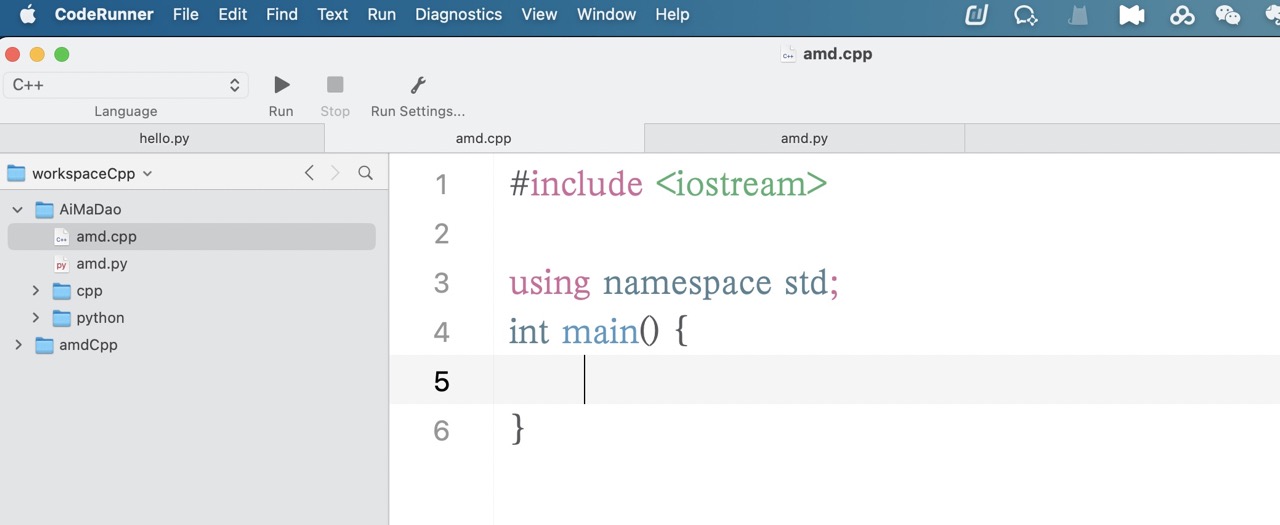The width and height of the screenshot is (1280, 525).
Task: Switch to the hello.py tab
Action: [x=163, y=139]
